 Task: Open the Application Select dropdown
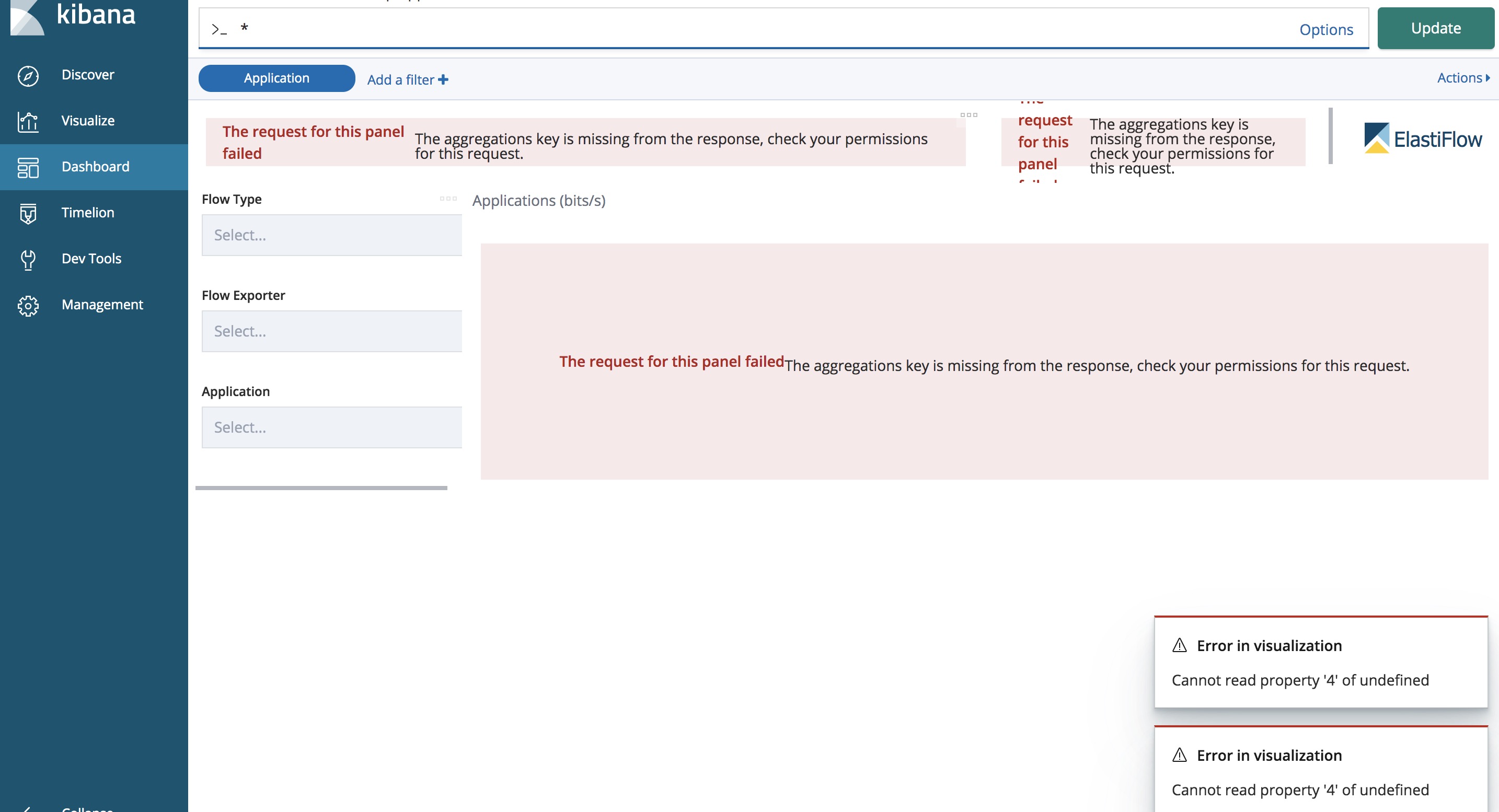[x=331, y=427]
